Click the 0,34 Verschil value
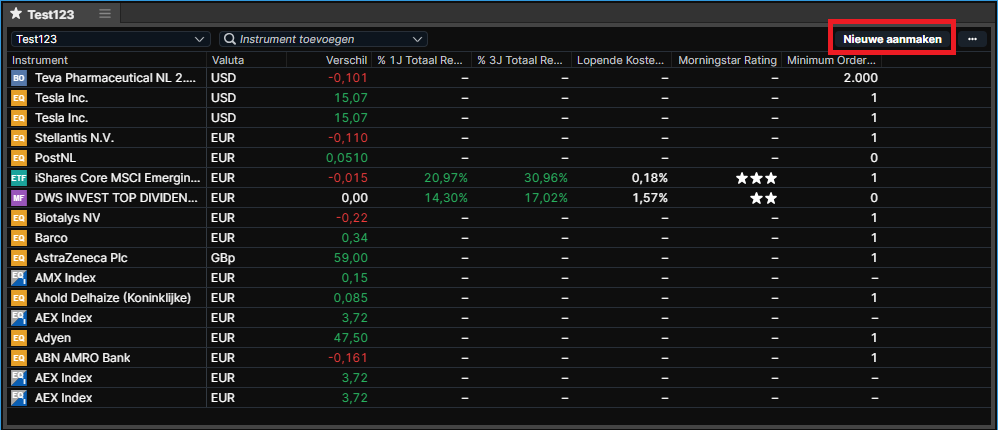Screen dimensions: 998x430 click(x=355, y=238)
